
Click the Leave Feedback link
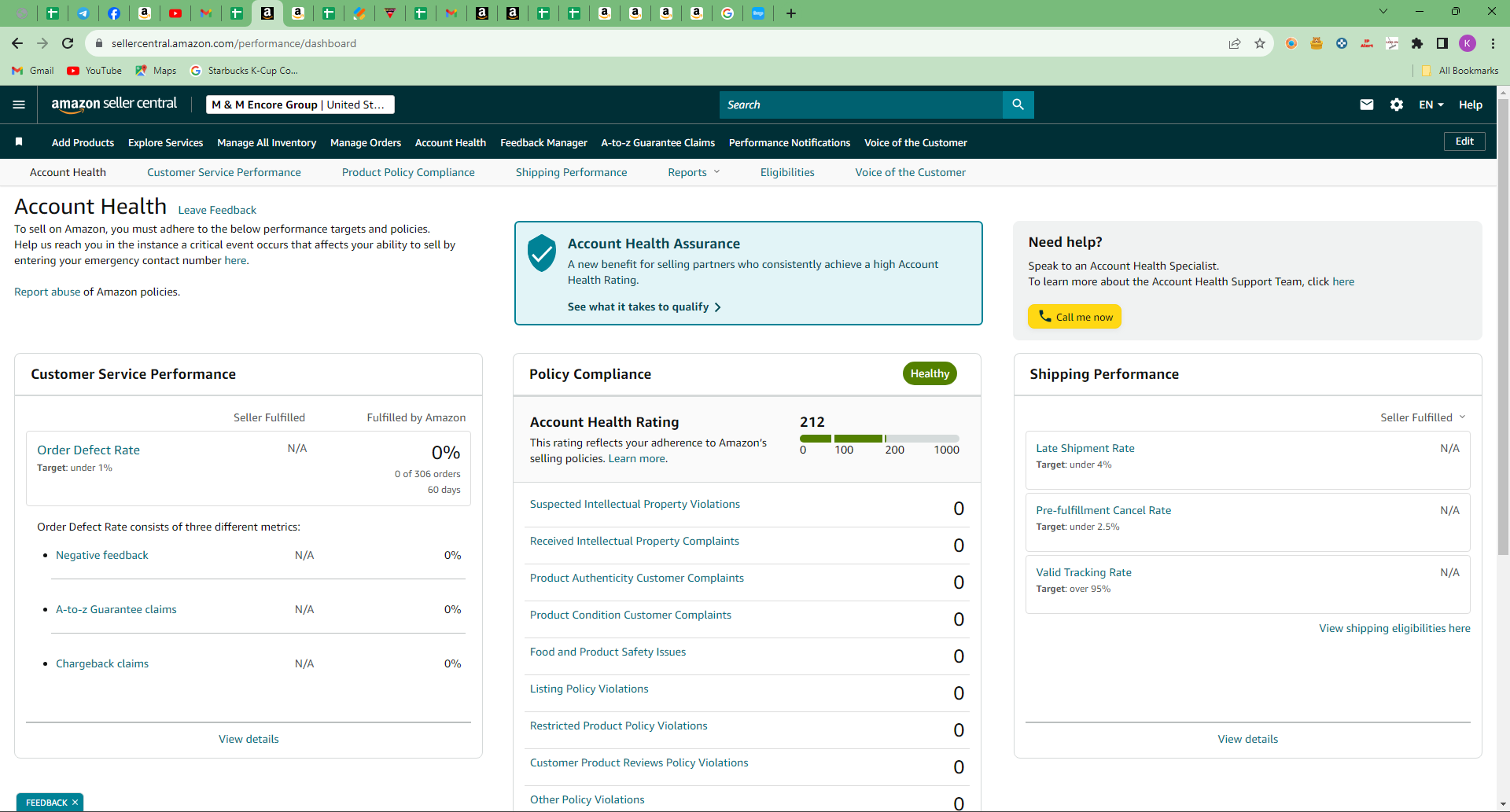click(x=217, y=210)
